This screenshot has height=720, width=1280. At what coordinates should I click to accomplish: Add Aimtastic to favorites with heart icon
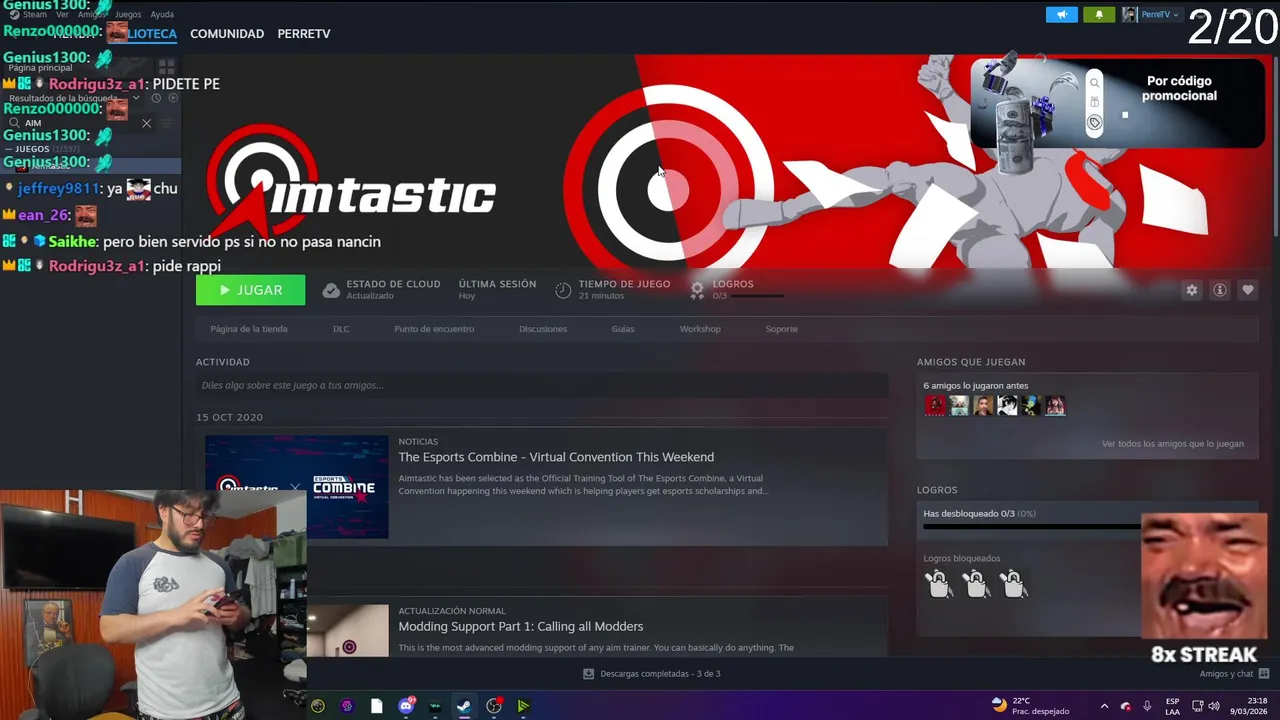pos(1247,290)
